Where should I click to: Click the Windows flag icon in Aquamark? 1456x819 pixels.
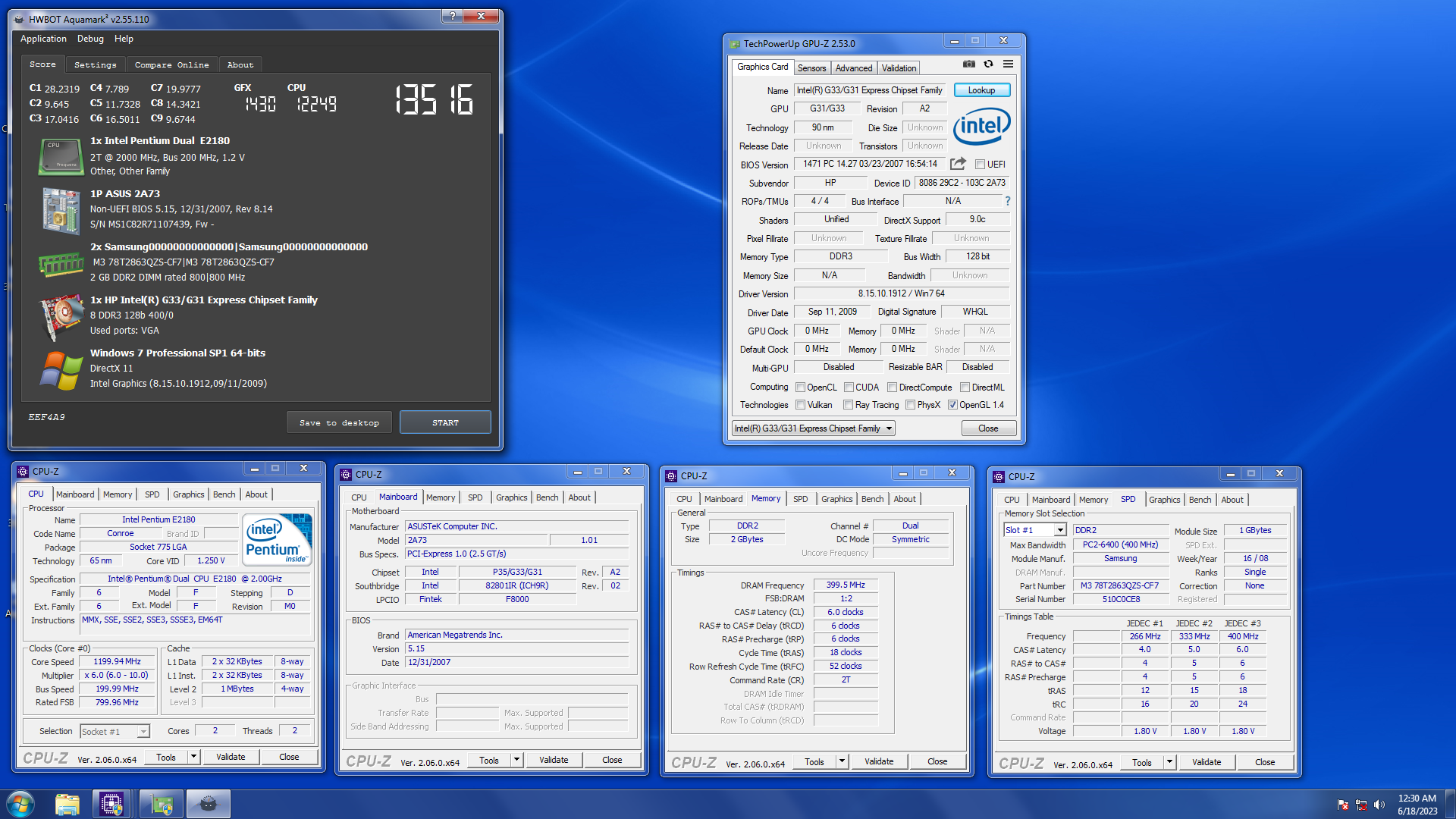[61, 370]
